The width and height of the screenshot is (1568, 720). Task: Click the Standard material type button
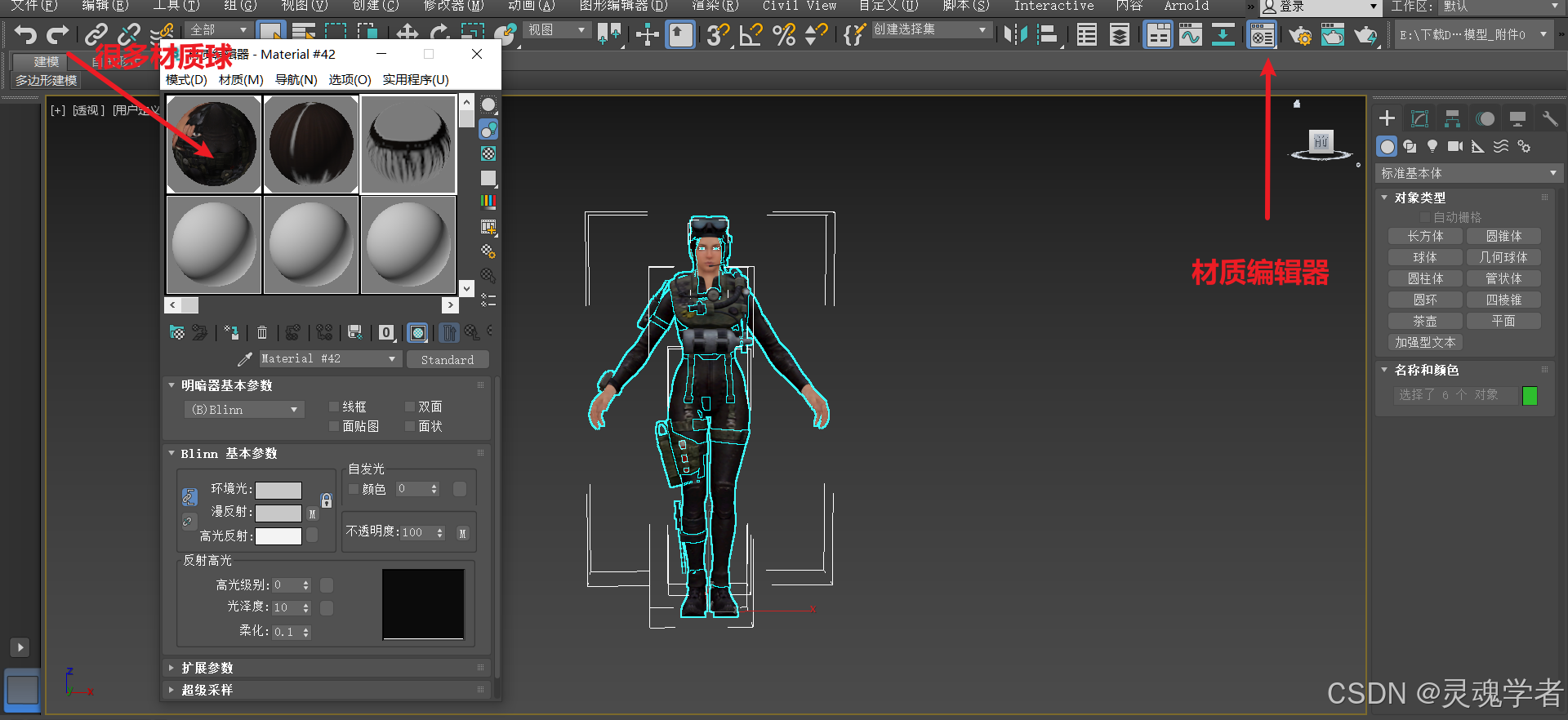click(447, 359)
